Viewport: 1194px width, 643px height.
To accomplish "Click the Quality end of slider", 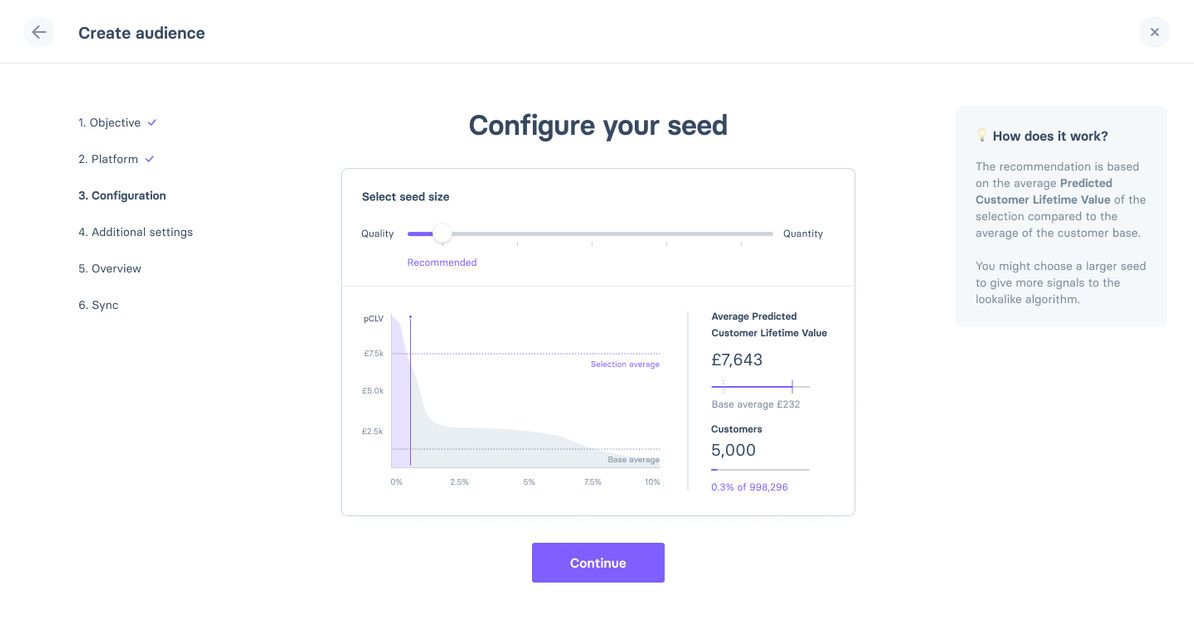I will pos(378,234).
